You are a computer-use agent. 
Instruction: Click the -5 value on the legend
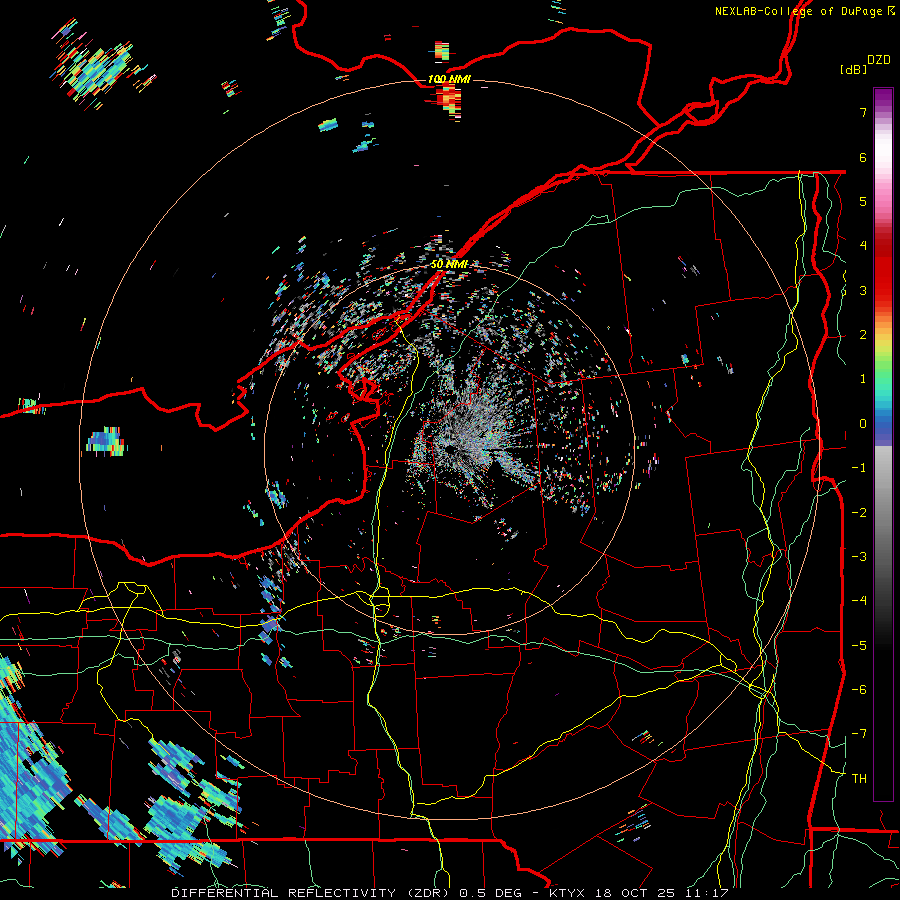pos(859,646)
